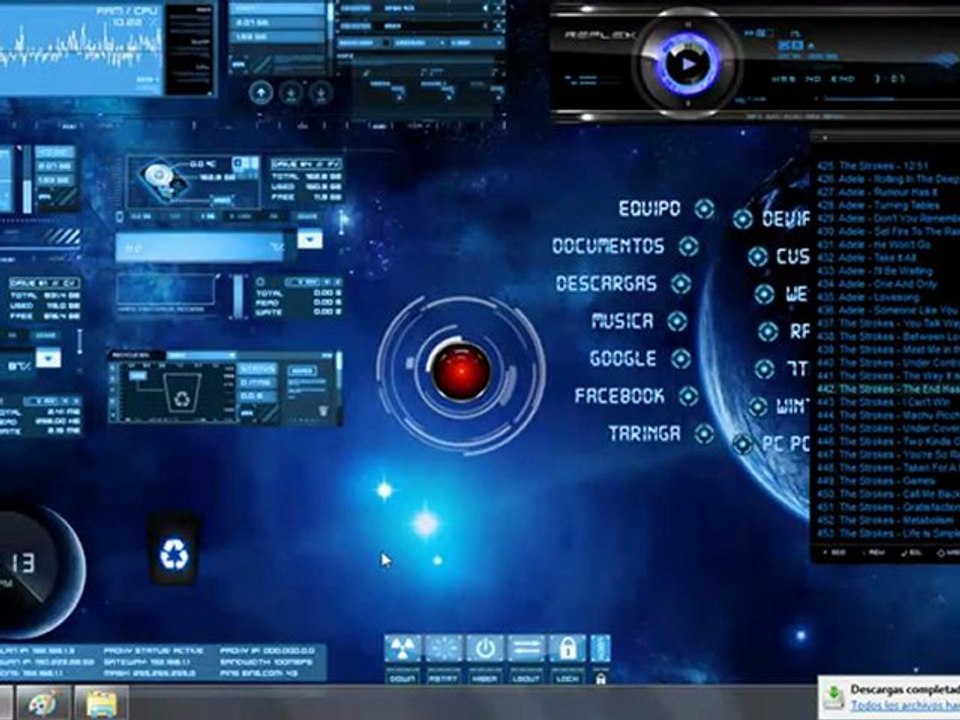Open EQUIPO launcher link

click(x=649, y=209)
